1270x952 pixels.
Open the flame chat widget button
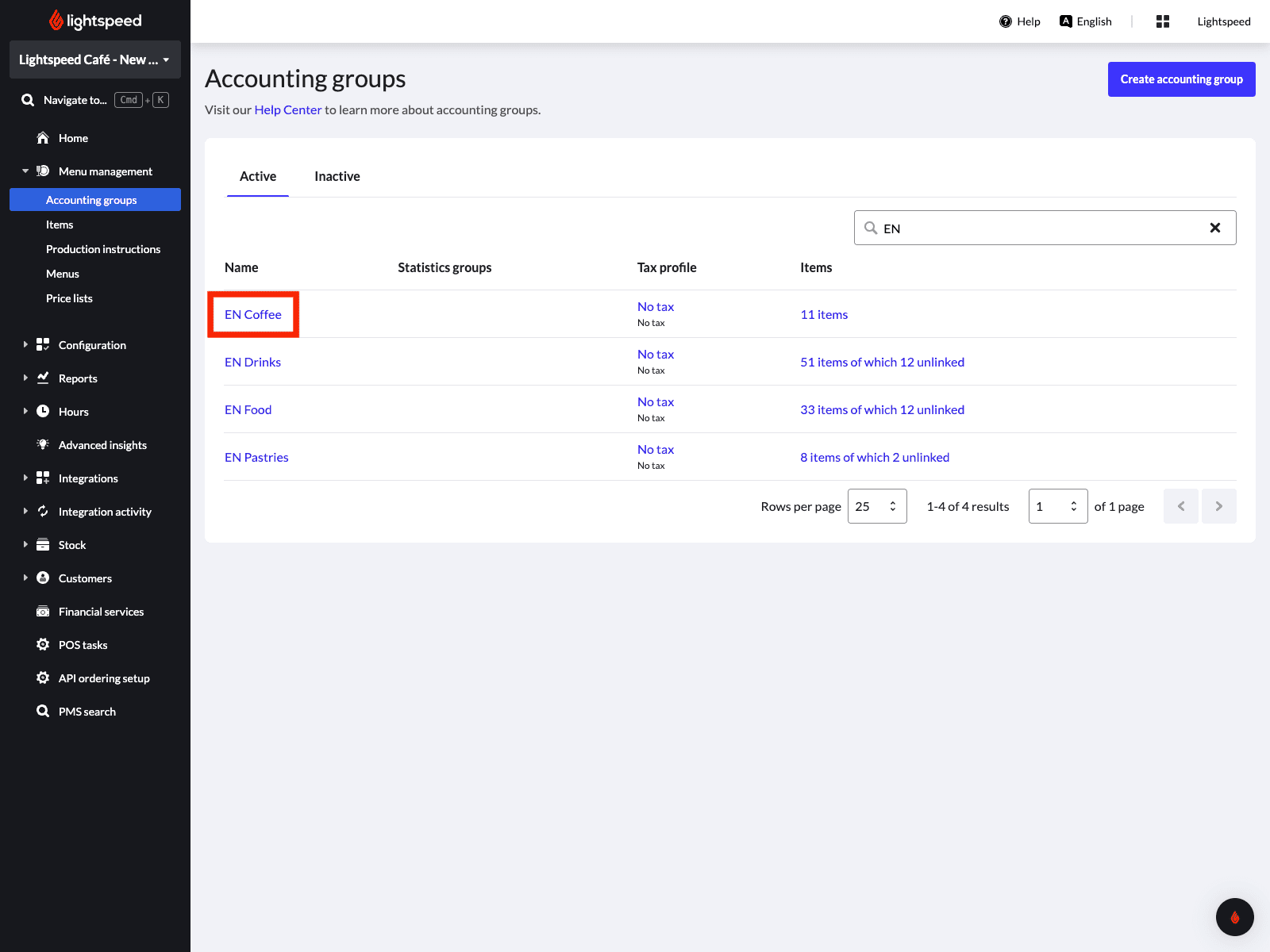1234,917
